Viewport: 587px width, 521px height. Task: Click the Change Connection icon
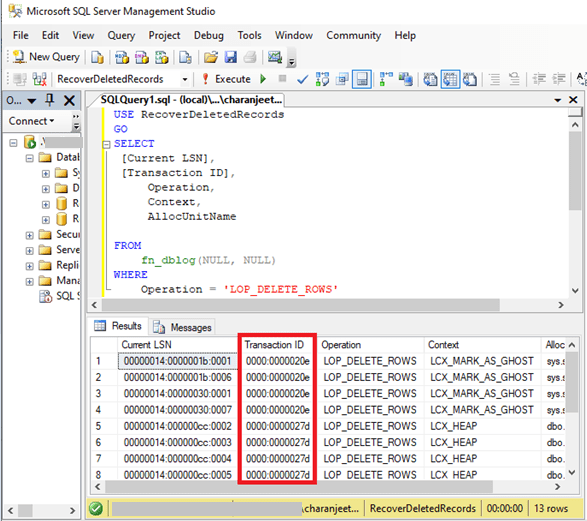point(39,79)
